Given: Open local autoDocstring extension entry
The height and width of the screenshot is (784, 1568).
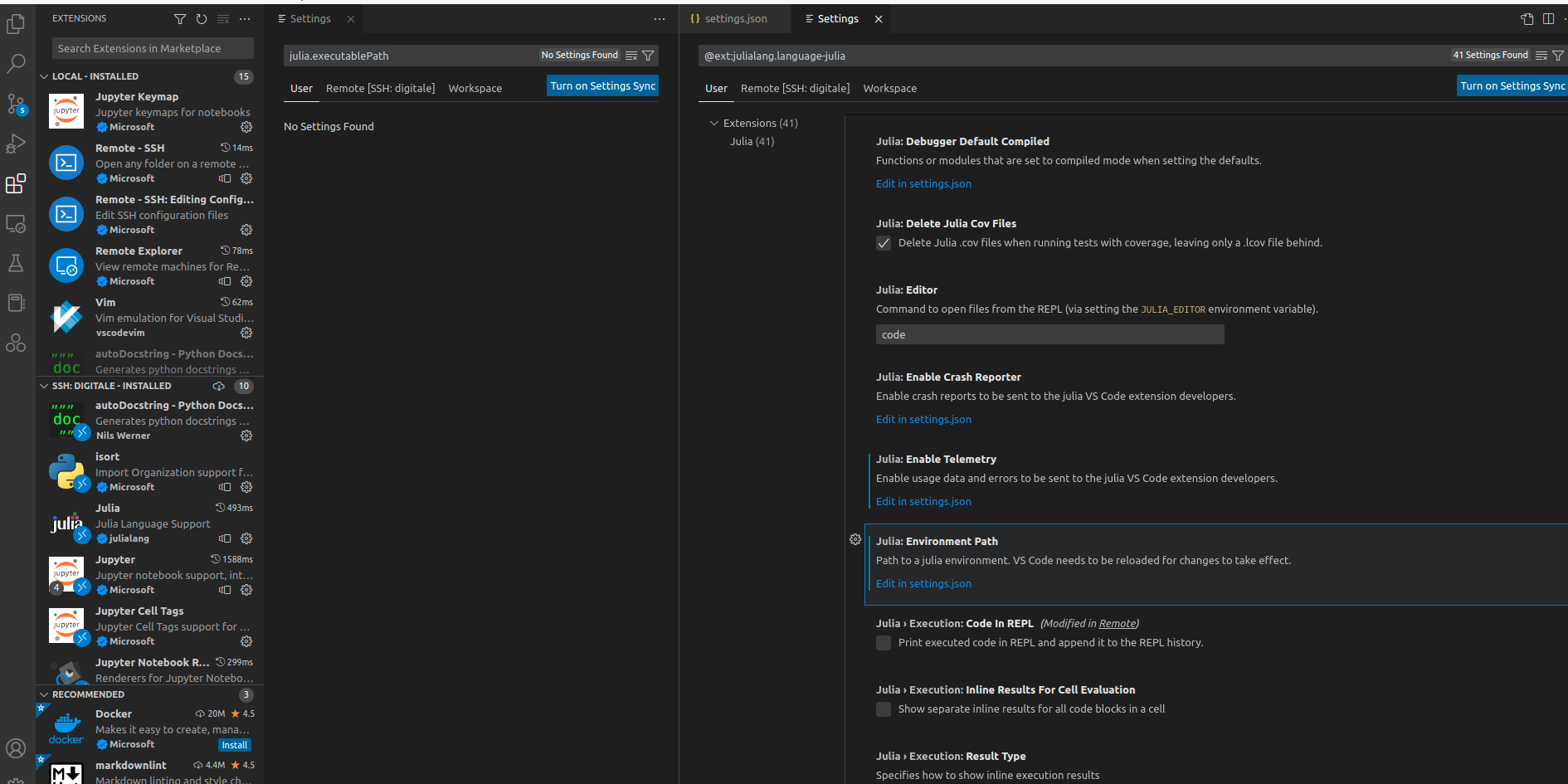Looking at the screenshot, I should [x=150, y=362].
